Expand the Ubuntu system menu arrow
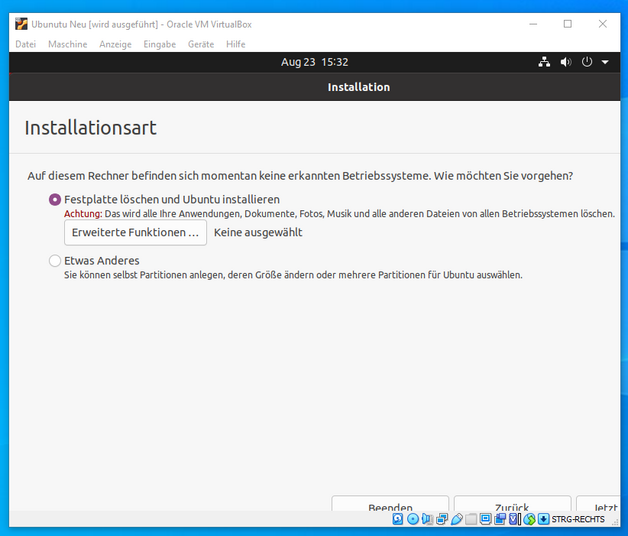Viewport: 628px width, 536px height. [605, 62]
